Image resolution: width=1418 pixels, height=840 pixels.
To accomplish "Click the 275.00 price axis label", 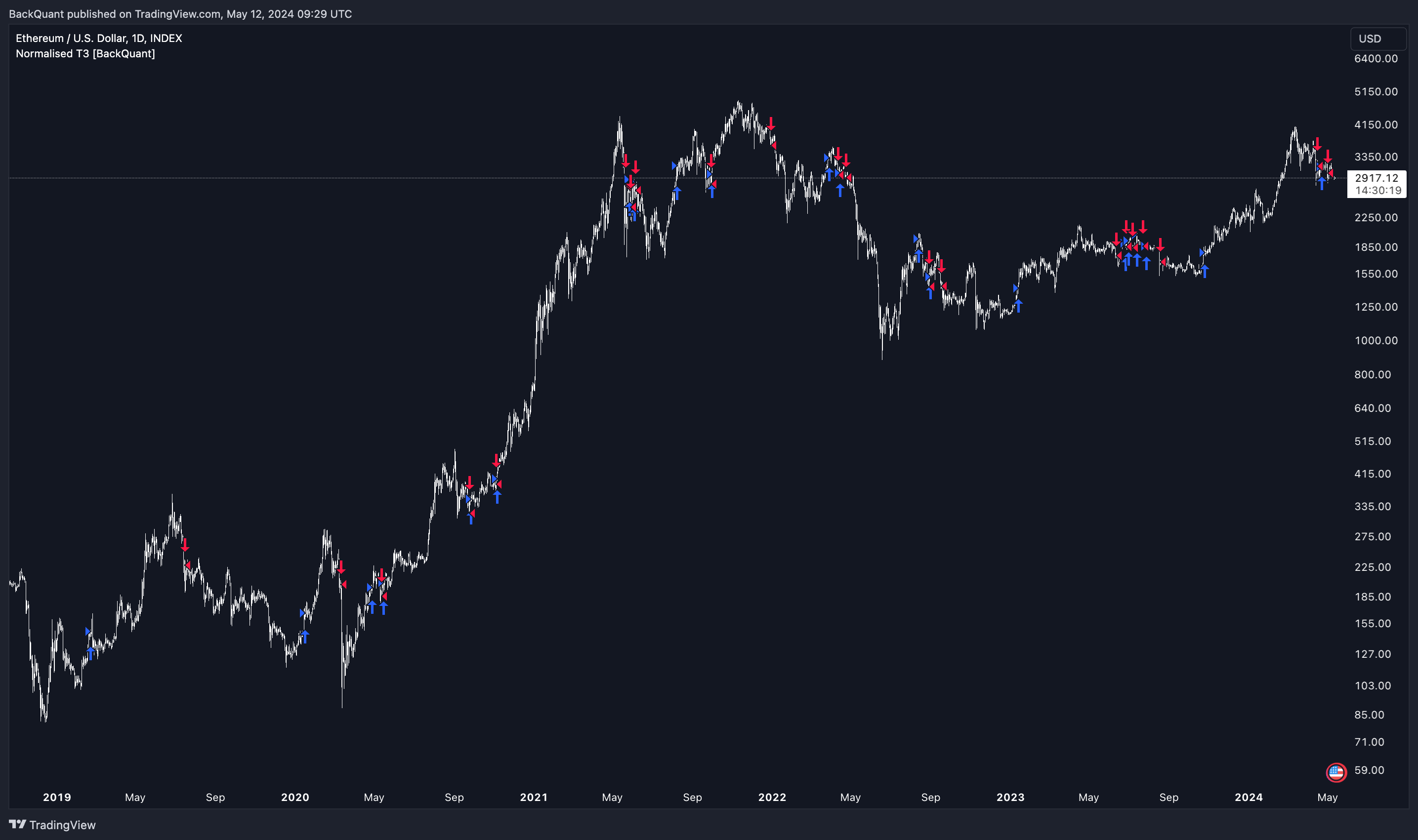I will click(1372, 537).
